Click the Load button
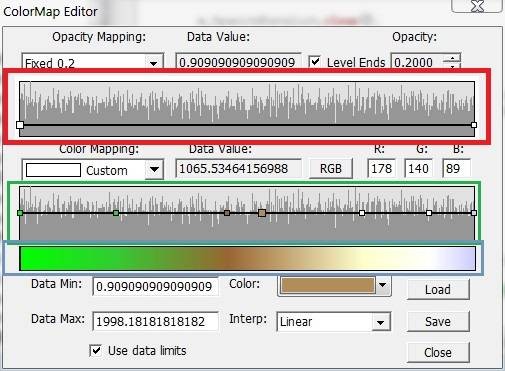This screenshot has height=371, width=505. click(x=438, y=289)
